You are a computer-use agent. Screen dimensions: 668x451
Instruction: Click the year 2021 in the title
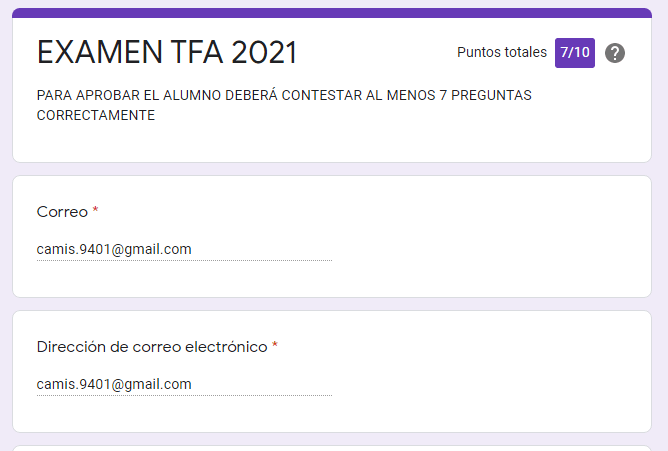264,53
